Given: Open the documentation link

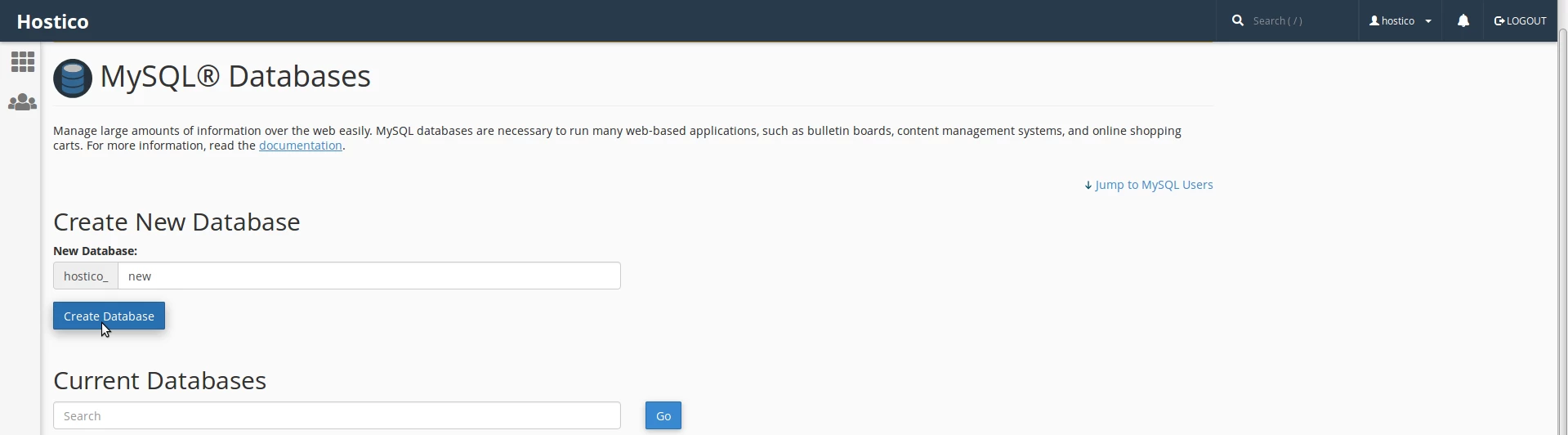Looking at the screenshot, I should [301, 146].
